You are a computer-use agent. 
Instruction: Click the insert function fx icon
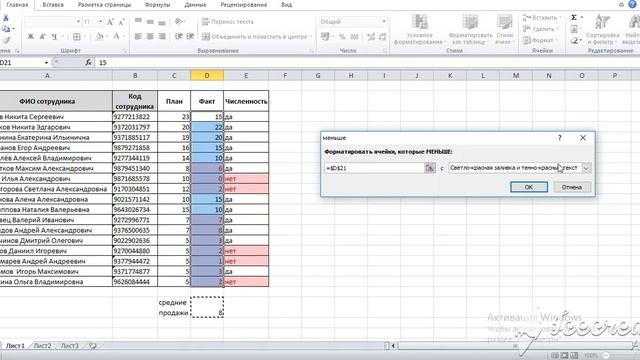pyautogui.click(x=88, y=62)
